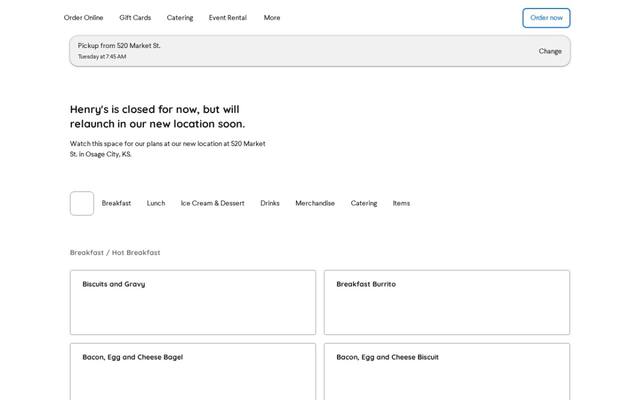
Task: Click the Pickup from 520 Market St. text
Action: pos(119,45)
